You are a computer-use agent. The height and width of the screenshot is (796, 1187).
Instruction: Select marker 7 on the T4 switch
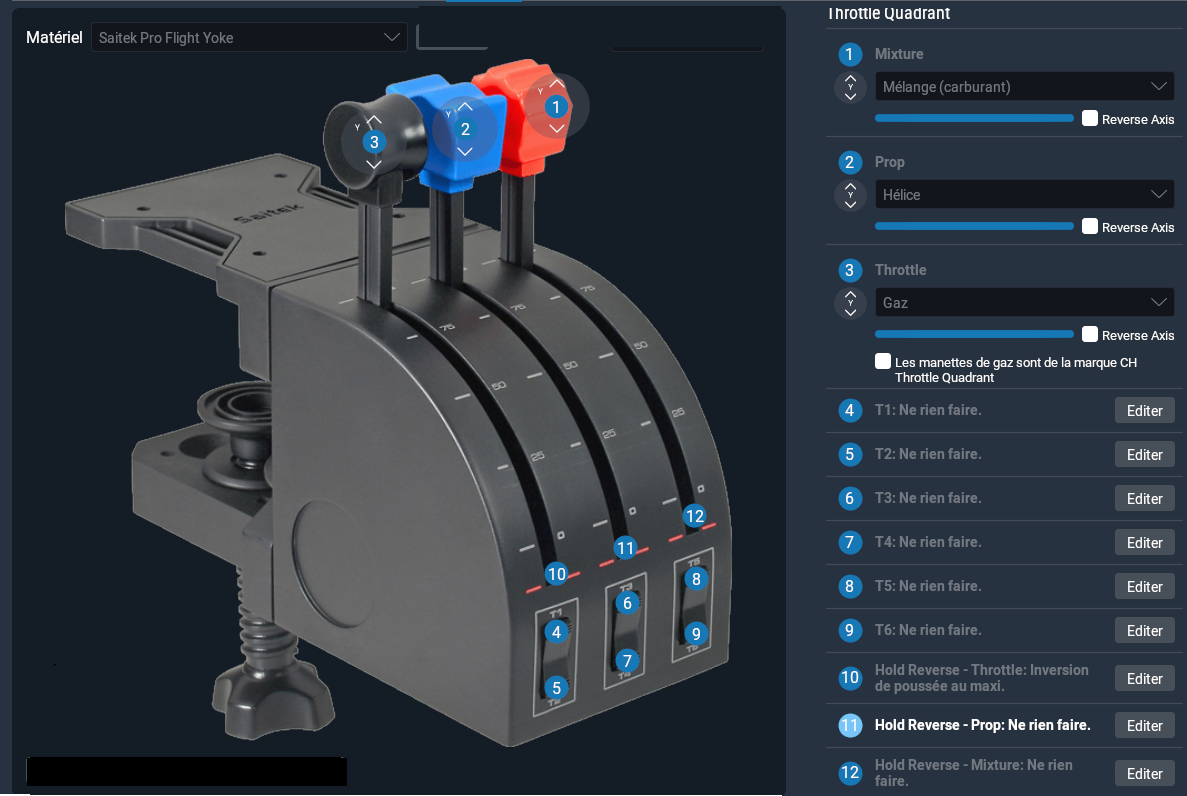click(x=627, y=660)
